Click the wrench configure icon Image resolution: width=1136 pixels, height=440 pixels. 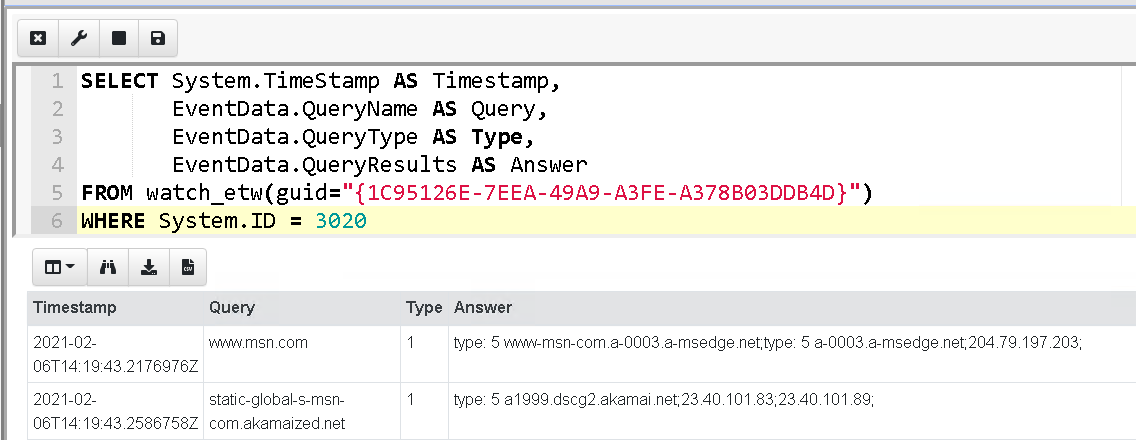[78, 39]
